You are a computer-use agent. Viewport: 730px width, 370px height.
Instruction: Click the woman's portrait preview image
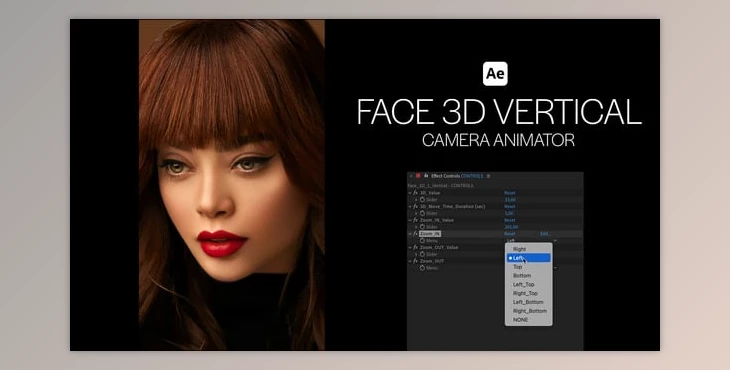tap(232, 185)
